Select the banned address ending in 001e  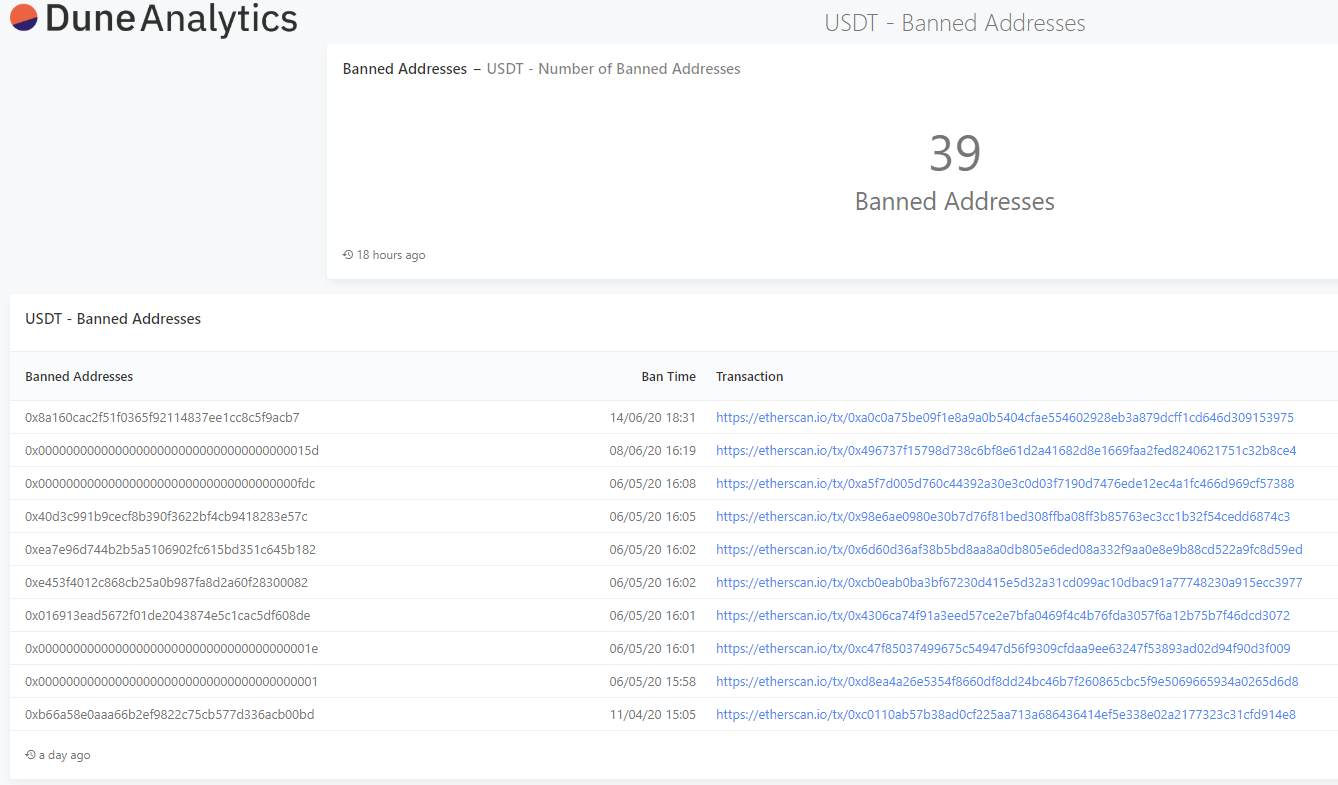[172, 649]
